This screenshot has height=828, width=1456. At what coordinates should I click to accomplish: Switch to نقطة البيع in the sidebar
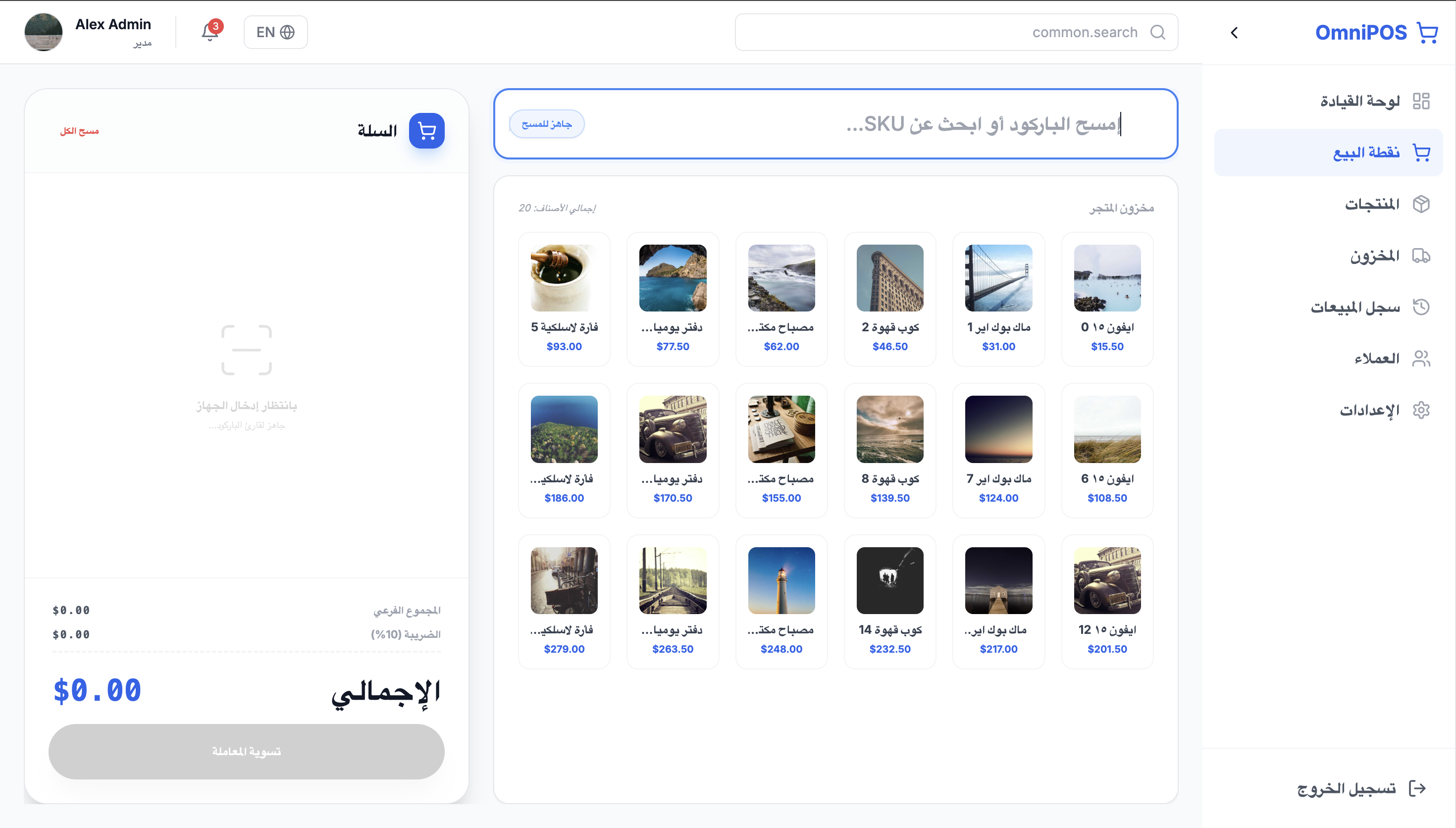pos(1367,152)
